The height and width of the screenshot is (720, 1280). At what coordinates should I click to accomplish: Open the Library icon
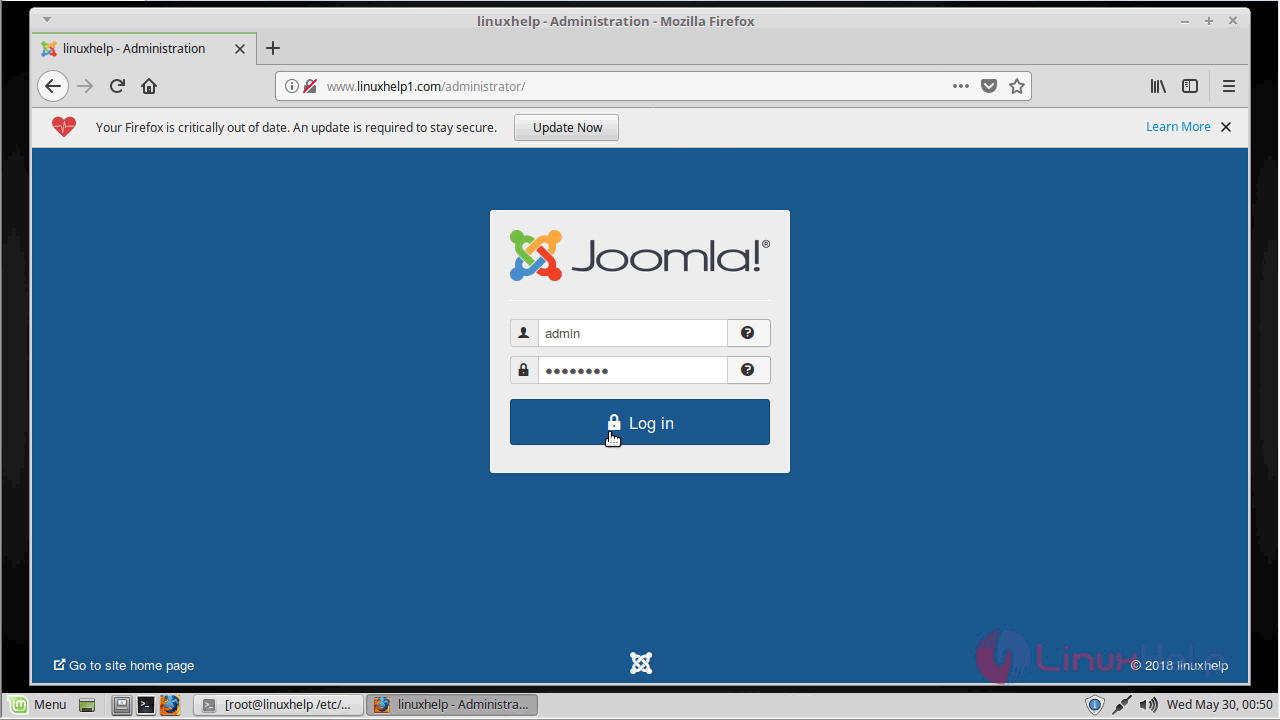pyautogui.click(x=1158, y=86)
